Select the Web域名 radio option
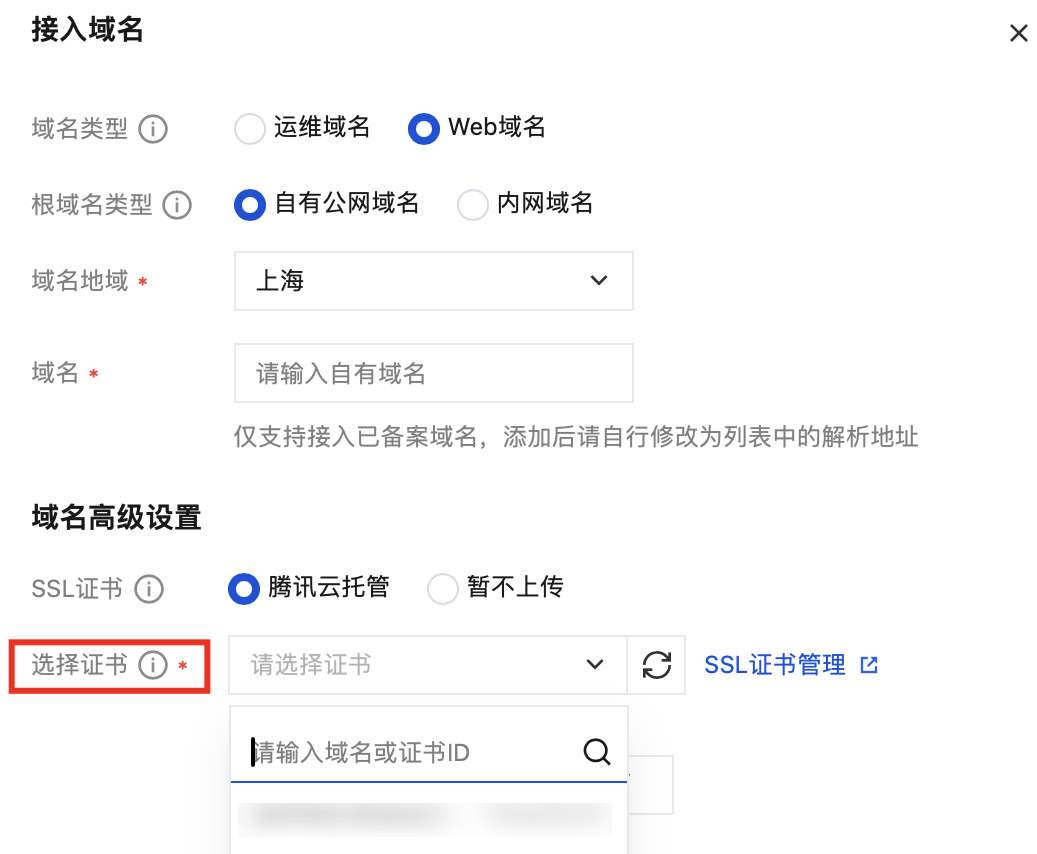The image size is (1037, 854). point(424,129)
